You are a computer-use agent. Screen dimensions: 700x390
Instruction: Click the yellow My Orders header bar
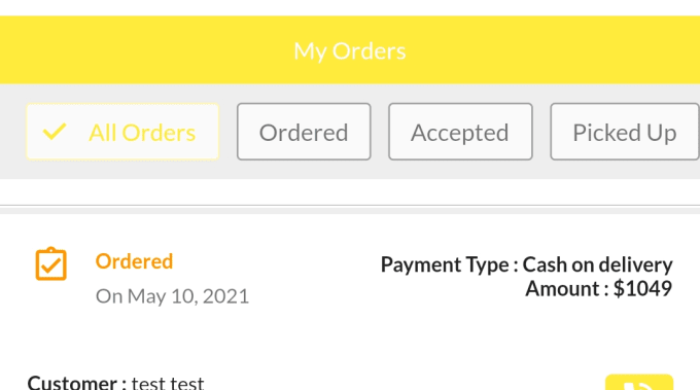pos(350,50)
